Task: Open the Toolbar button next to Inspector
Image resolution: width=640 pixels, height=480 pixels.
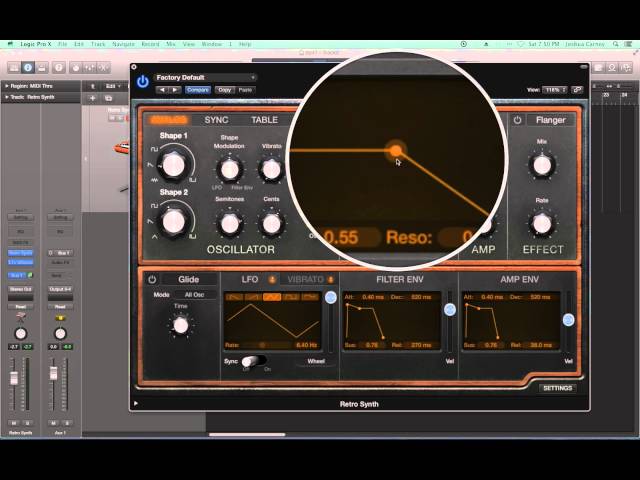Action: point(42,67)
